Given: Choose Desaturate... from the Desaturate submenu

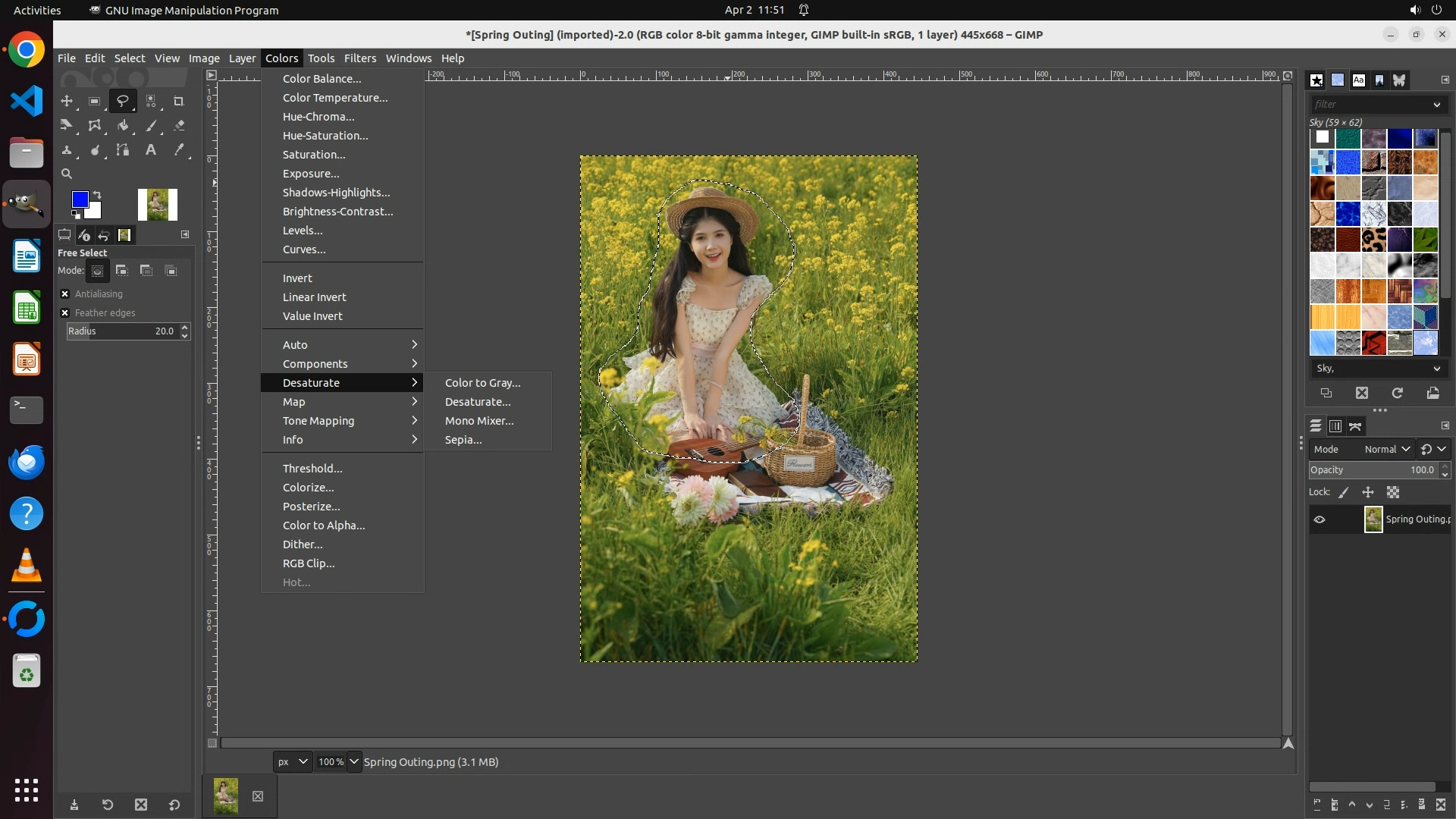Looking at the screenshot, I should [477, 402].
